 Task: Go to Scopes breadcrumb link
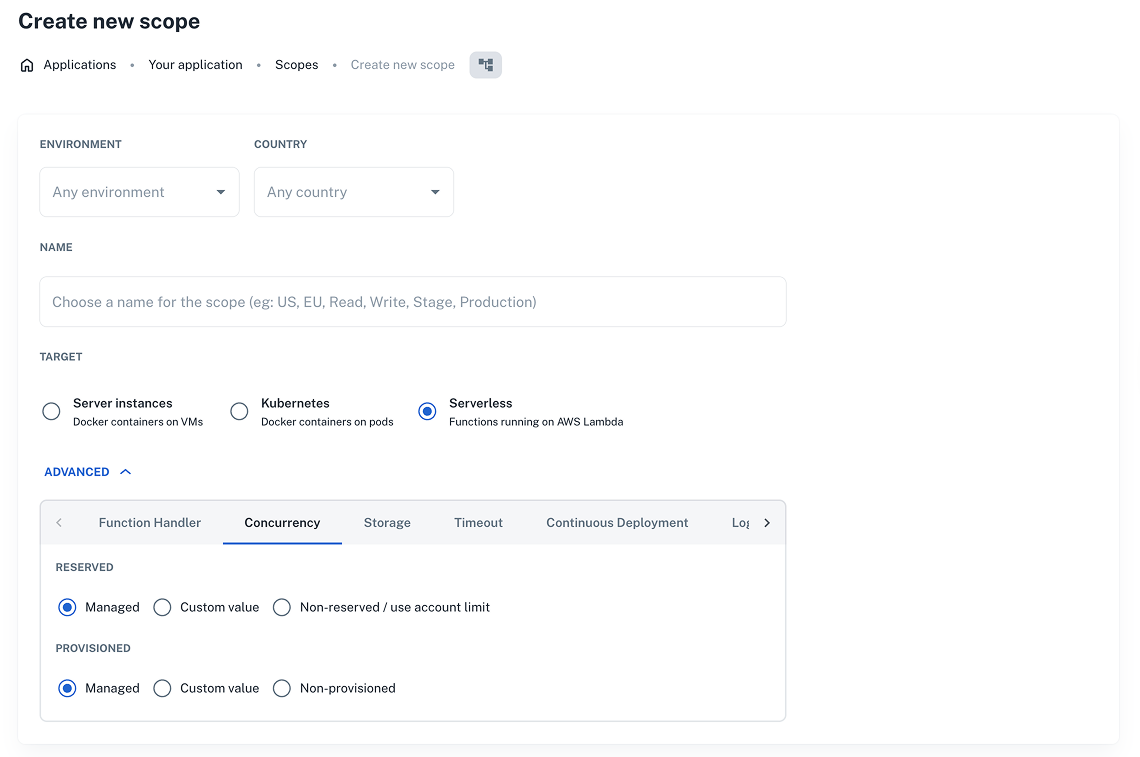click(296, 65)
